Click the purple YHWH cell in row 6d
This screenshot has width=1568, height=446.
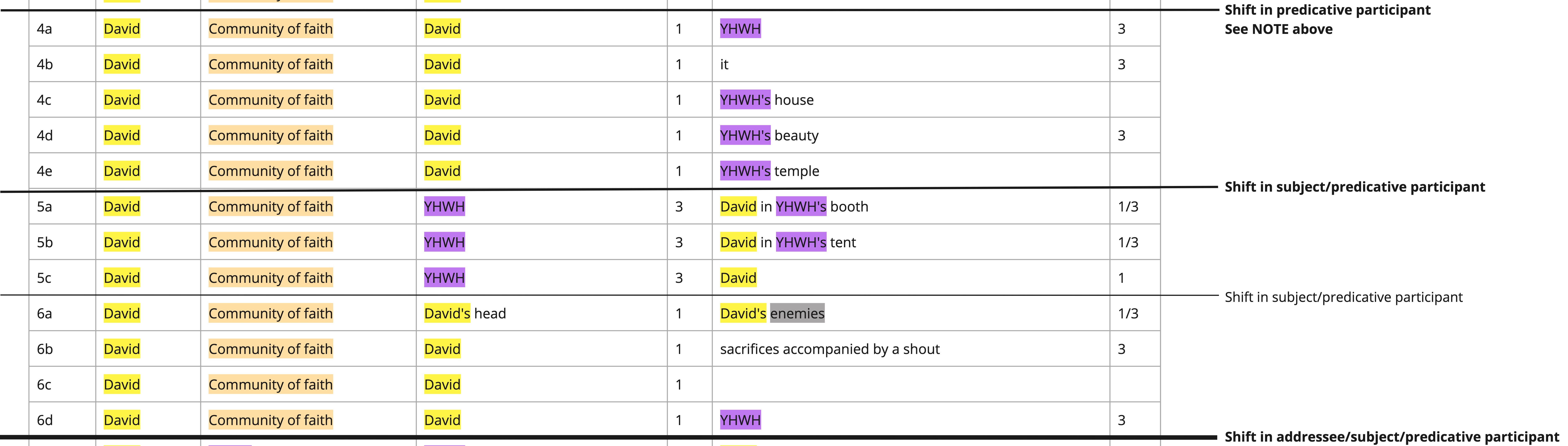[x=740, y=420]
